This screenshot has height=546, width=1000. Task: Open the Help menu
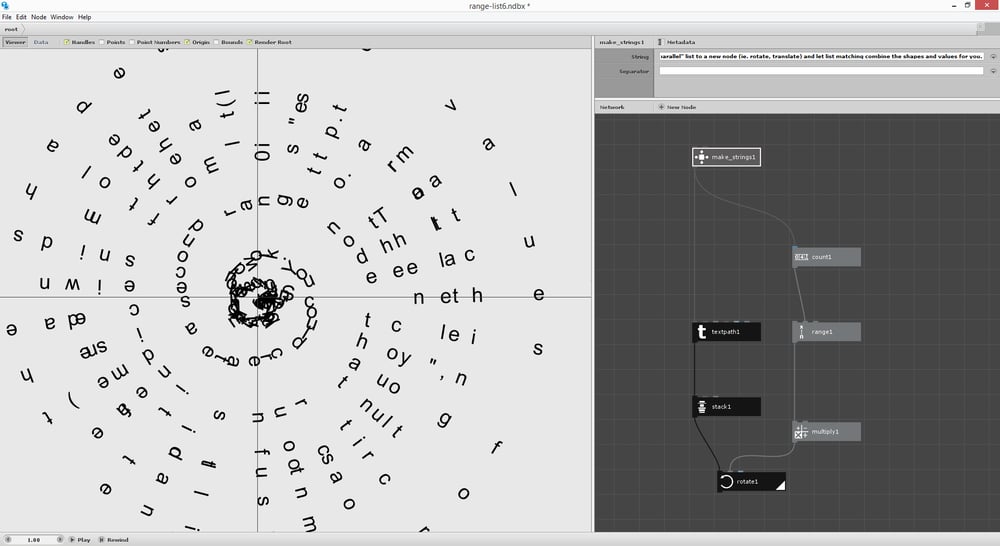[84, 17]
